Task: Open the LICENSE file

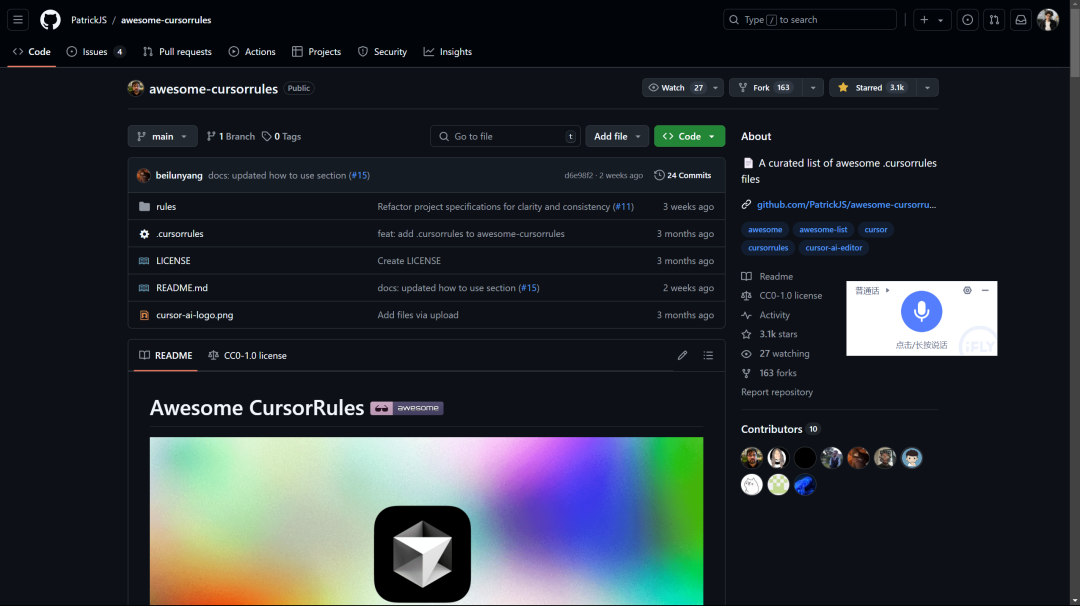Action: coord(173,261)
